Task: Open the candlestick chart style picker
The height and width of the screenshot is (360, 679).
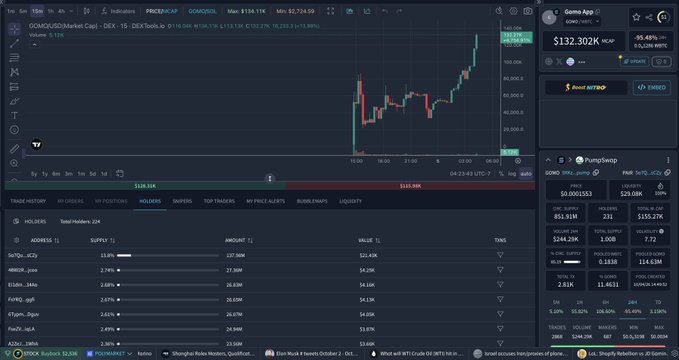Action: click(87, 11)
